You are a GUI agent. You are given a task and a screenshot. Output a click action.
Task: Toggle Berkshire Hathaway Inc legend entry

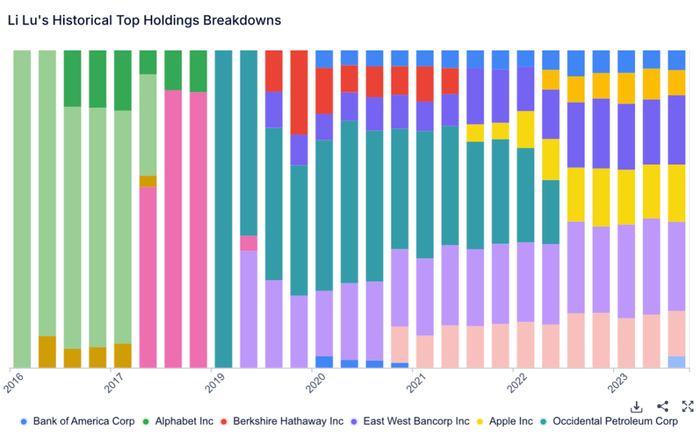[x=289, y=422]
